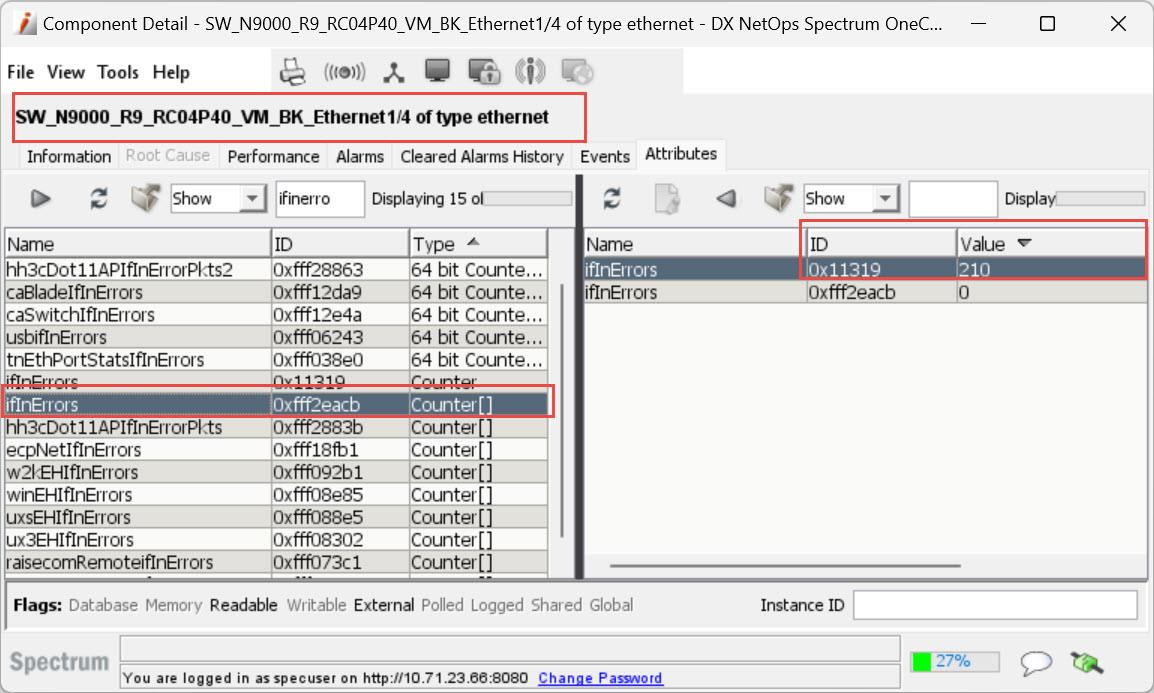Click the right table ID column header
1154x693 pixels.
[x=880, y=244]
